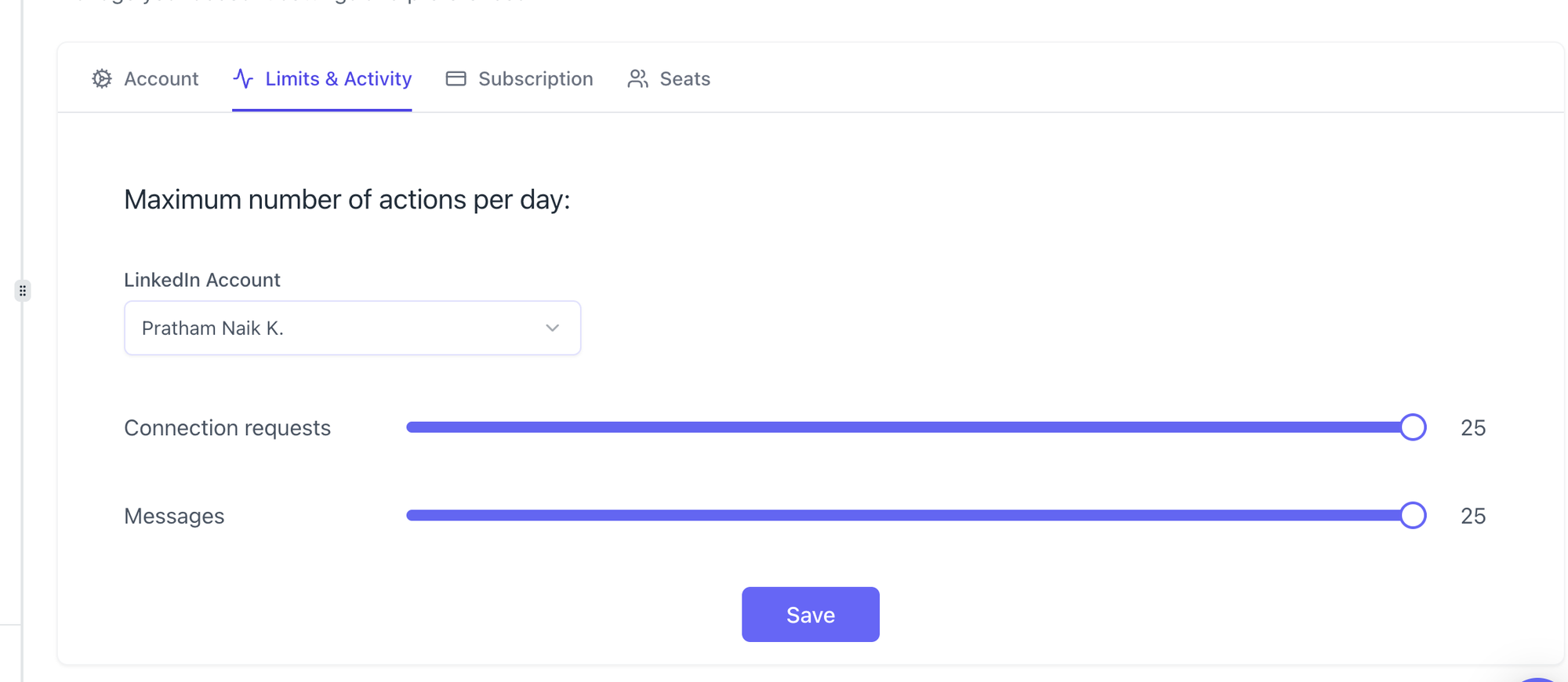Click the gear icon beside Account
1568x682 pixels.
coord(102,78)
